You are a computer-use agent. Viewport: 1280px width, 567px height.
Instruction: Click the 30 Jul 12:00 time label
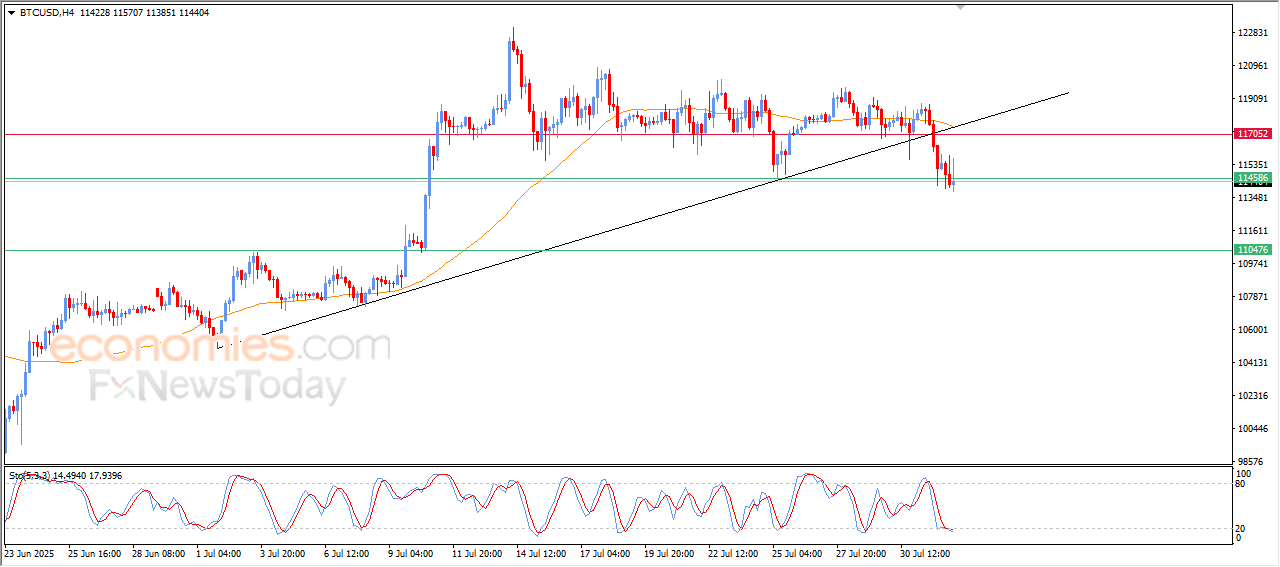(927, 553)
